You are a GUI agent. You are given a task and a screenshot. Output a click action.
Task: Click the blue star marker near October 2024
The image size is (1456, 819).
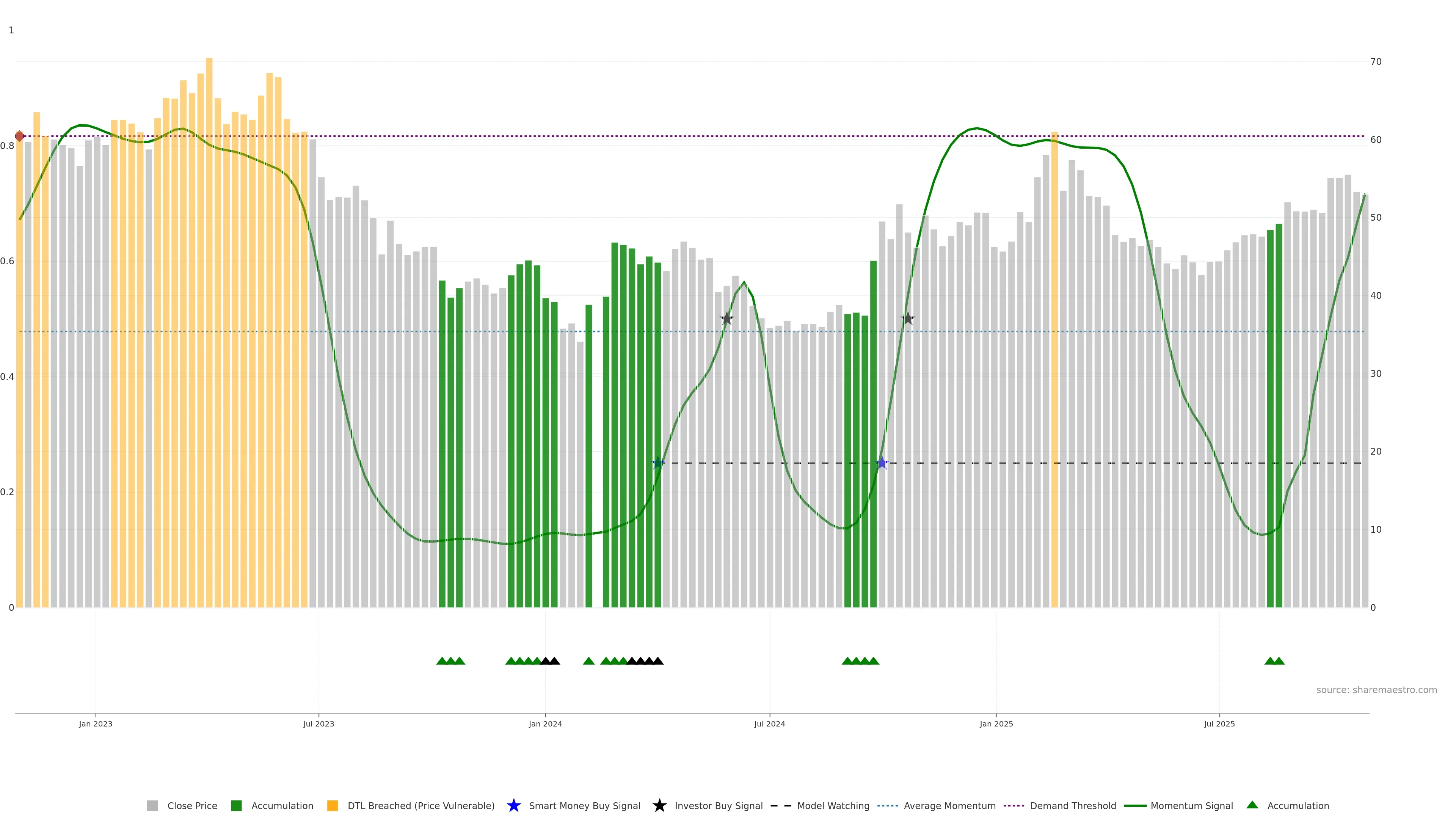pyautogui.click(x=882, y=463)
